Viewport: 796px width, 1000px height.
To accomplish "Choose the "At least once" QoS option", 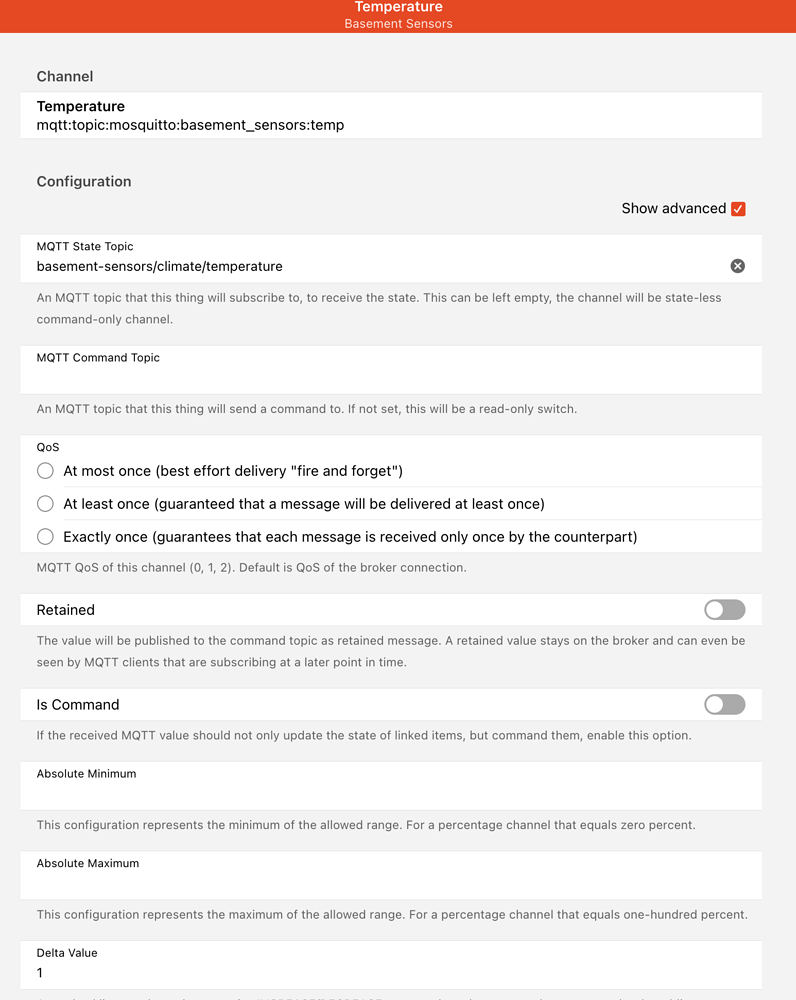I will coord(45,504).
